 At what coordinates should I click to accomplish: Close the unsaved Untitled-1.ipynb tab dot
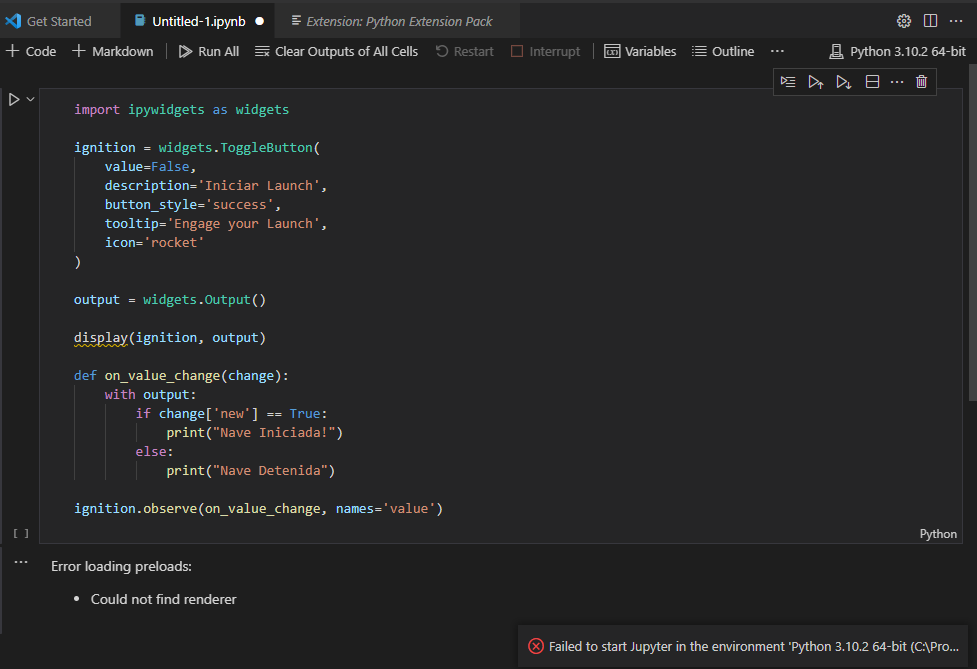tap(260, 21)
